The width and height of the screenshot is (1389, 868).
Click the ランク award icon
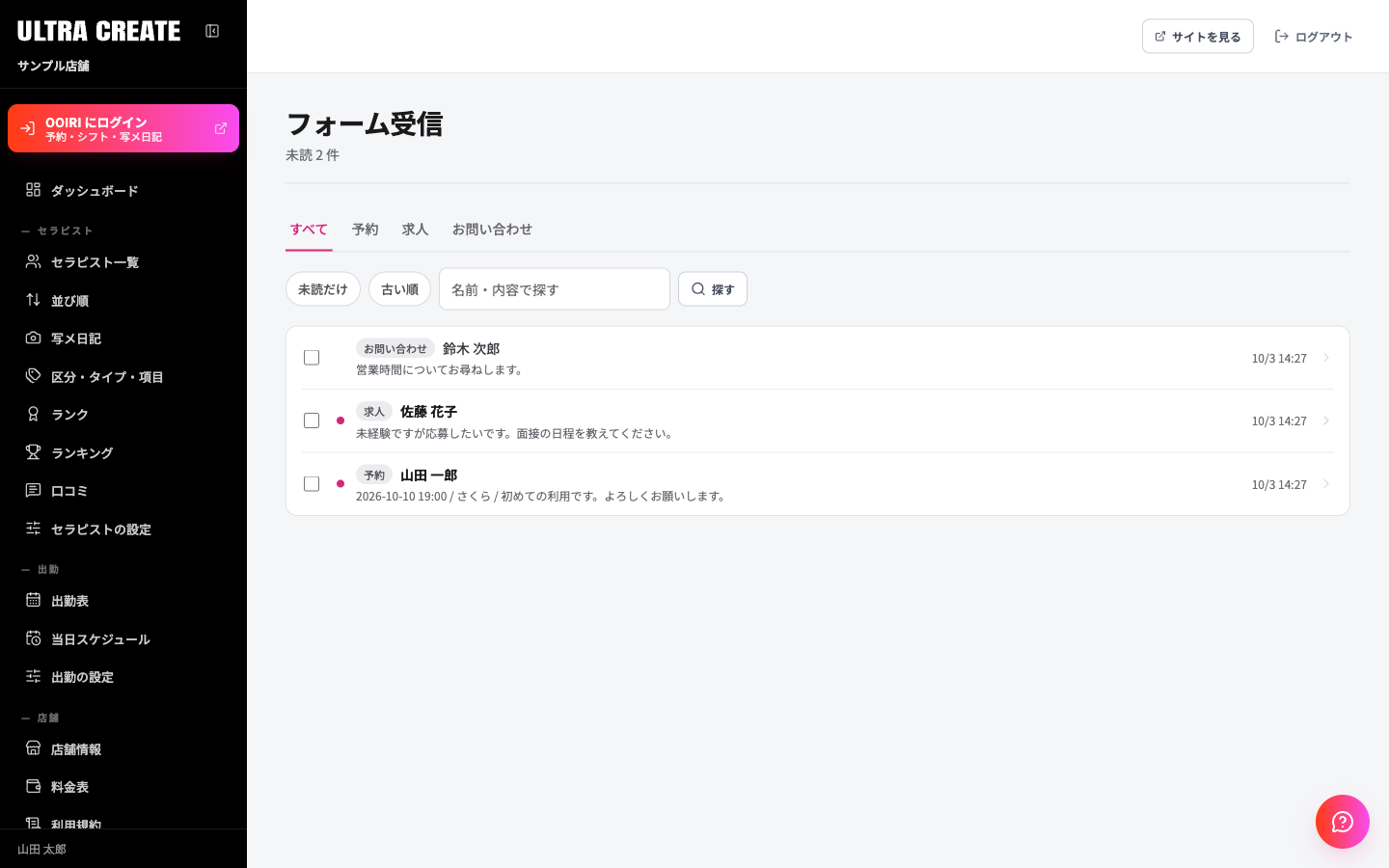pyautogui.click(x=33, y=414)
